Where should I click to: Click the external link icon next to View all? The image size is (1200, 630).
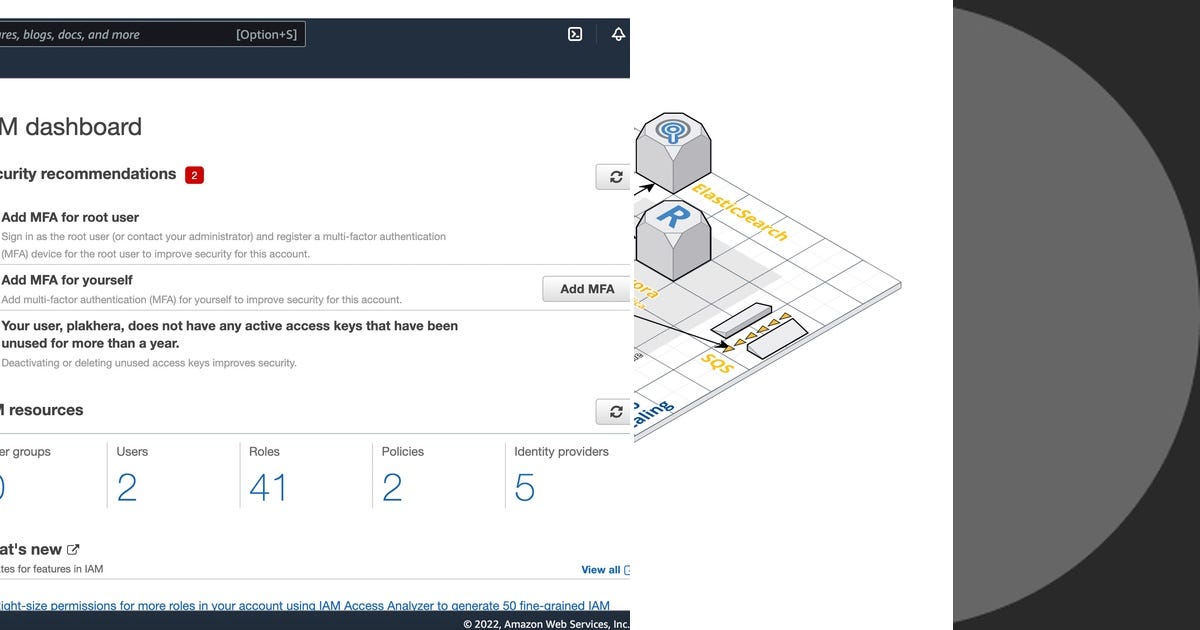tap(628, 569)
